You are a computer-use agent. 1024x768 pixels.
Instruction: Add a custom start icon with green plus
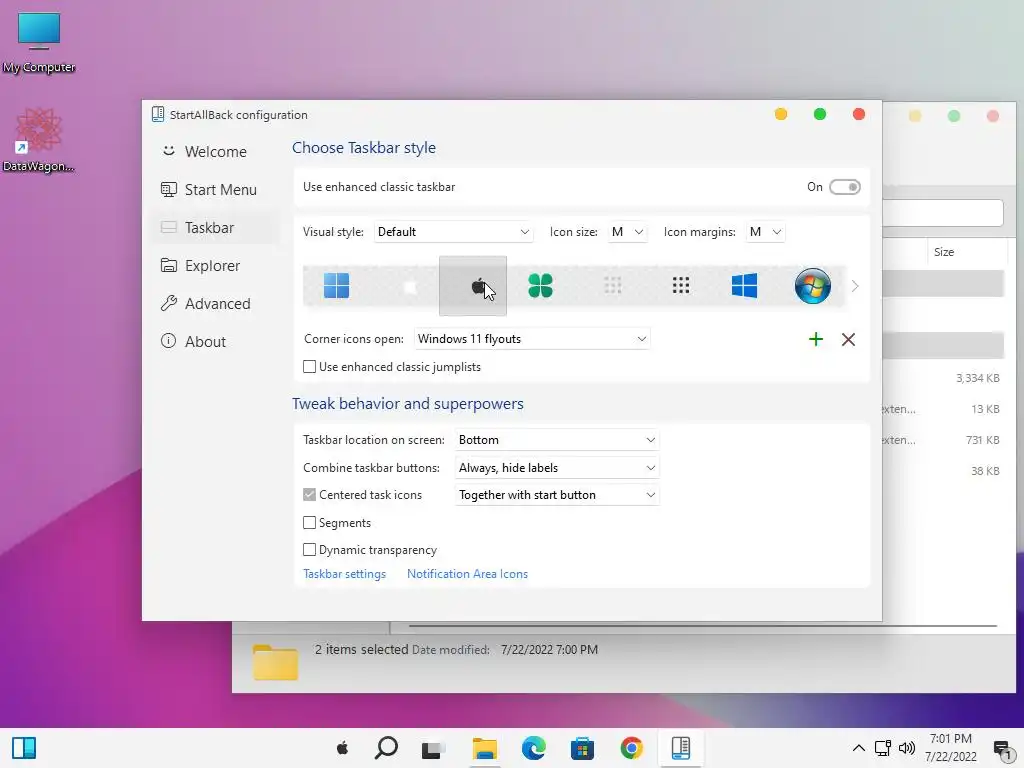click(816, 339)
